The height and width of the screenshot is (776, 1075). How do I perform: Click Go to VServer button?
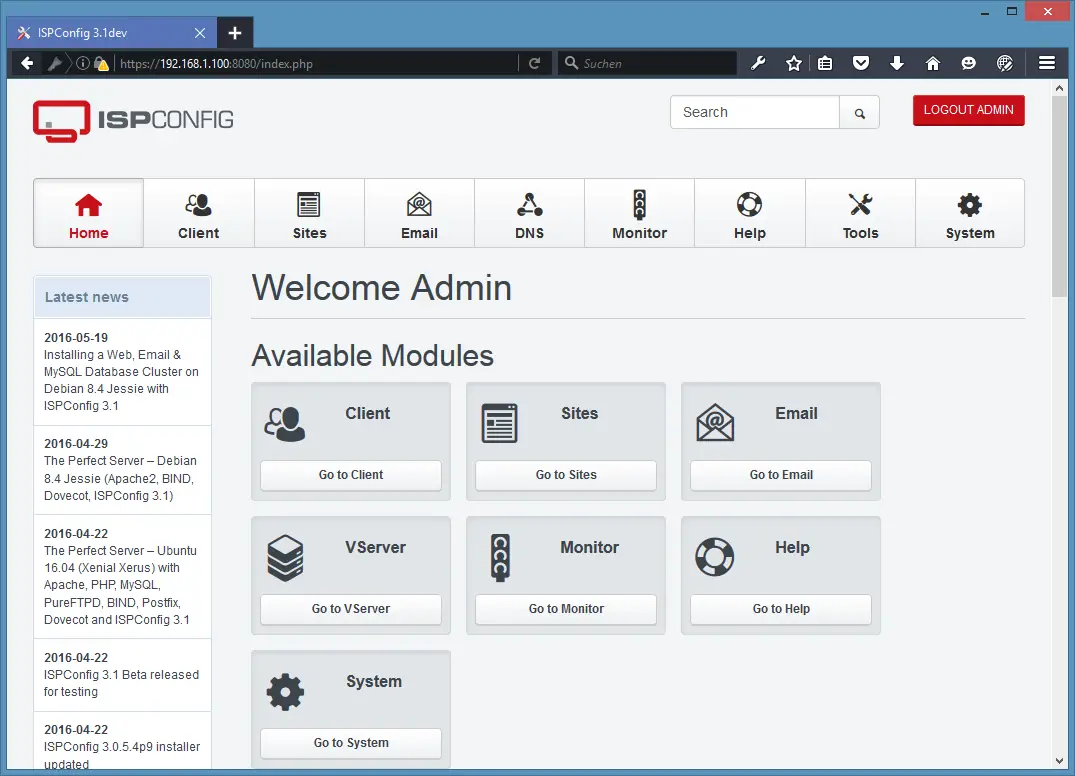tap(351, 609)
